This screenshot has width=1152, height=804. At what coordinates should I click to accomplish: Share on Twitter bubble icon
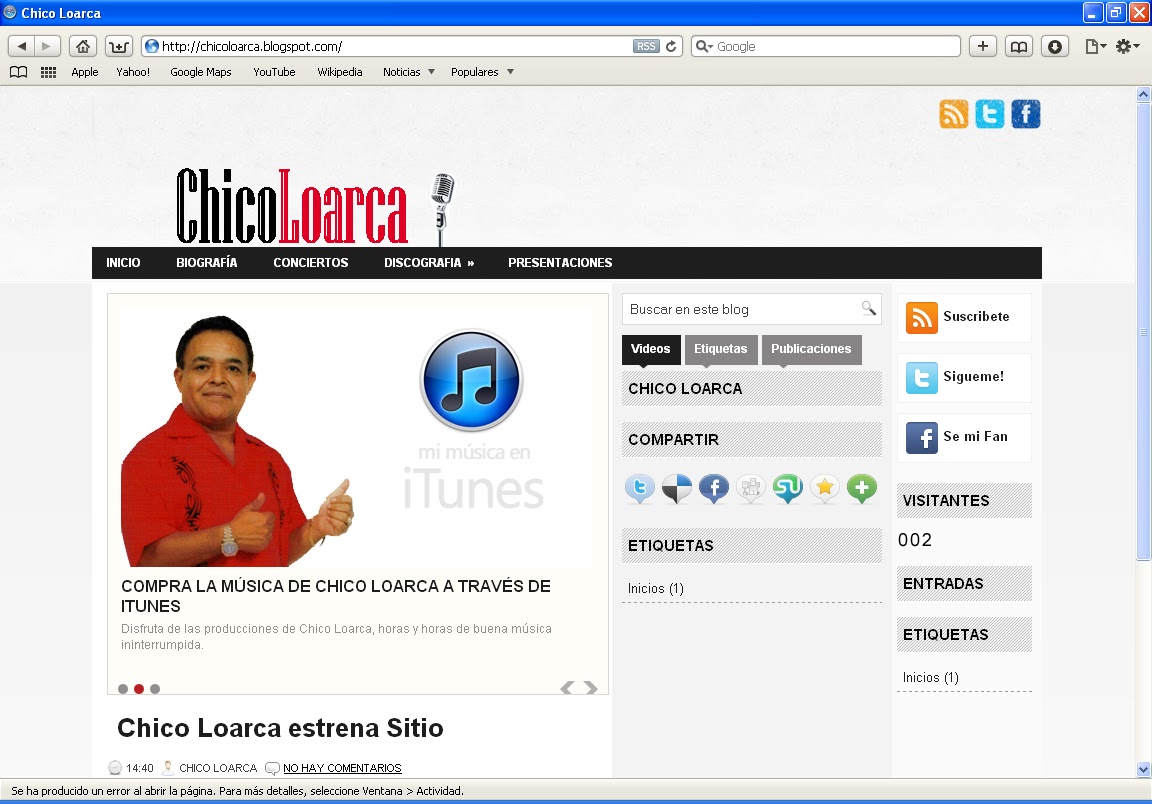click(x=640, y=488)
